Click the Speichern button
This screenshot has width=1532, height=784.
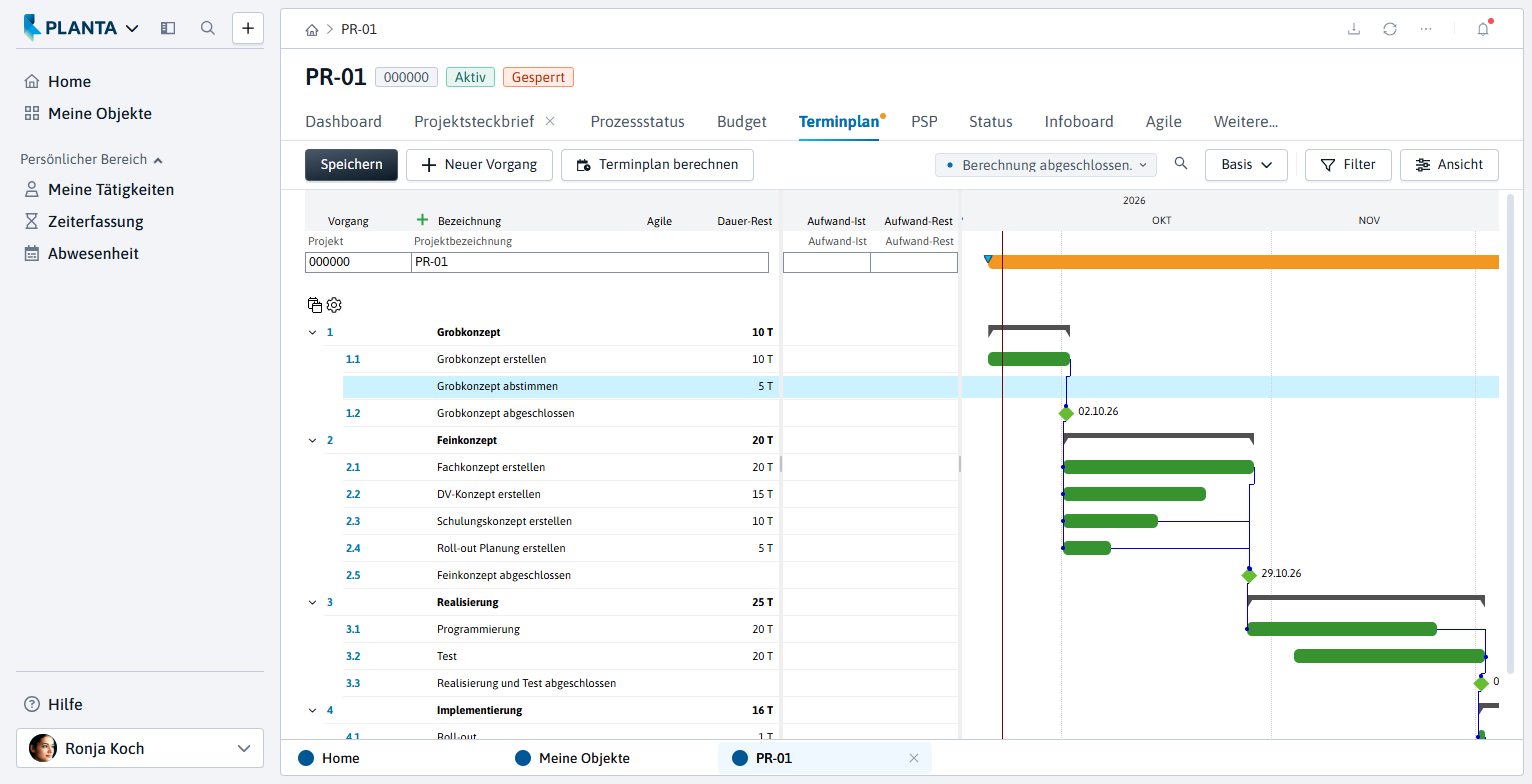pyautogui.click(x=351, y=165)
